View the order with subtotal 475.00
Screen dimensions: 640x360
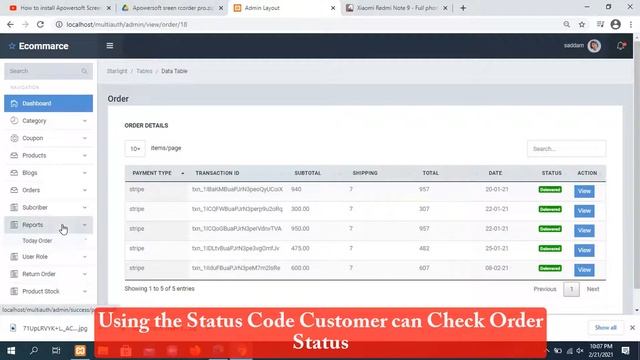coord(584,250)
